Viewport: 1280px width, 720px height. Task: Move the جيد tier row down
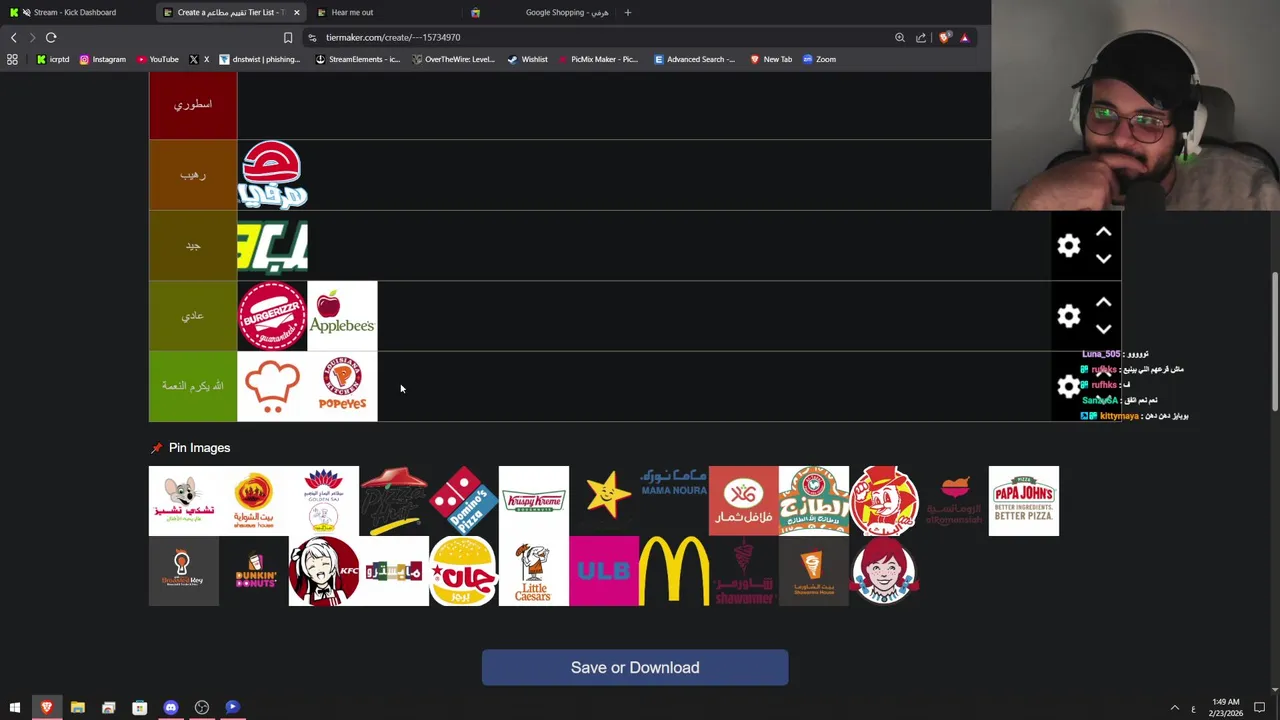(x=1103, y=259)
